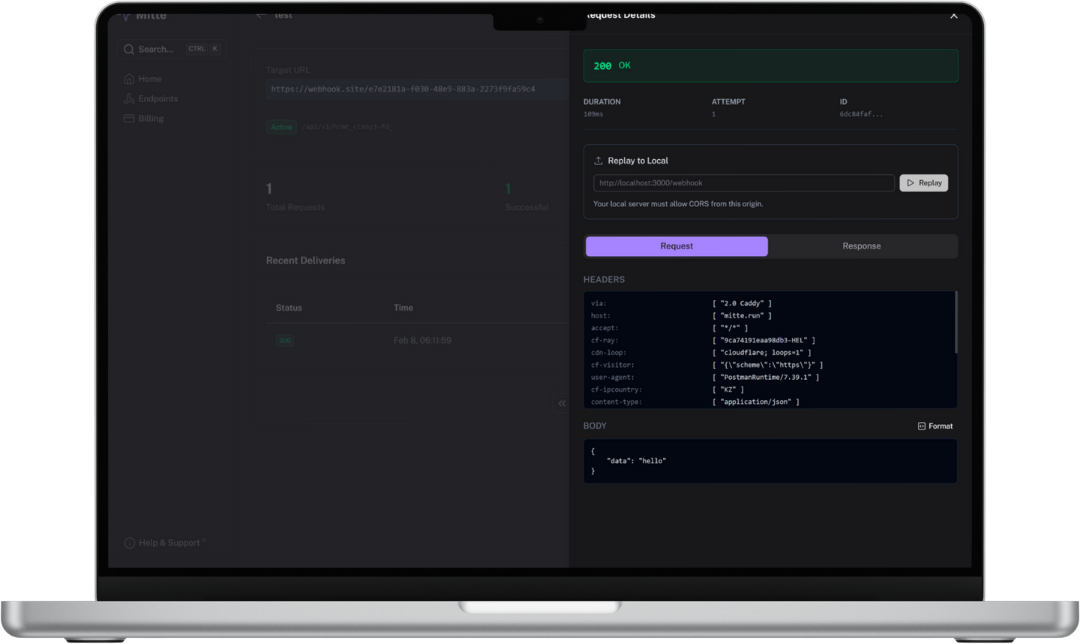Open Endpoints via its webhook icon

click(129, 99)
